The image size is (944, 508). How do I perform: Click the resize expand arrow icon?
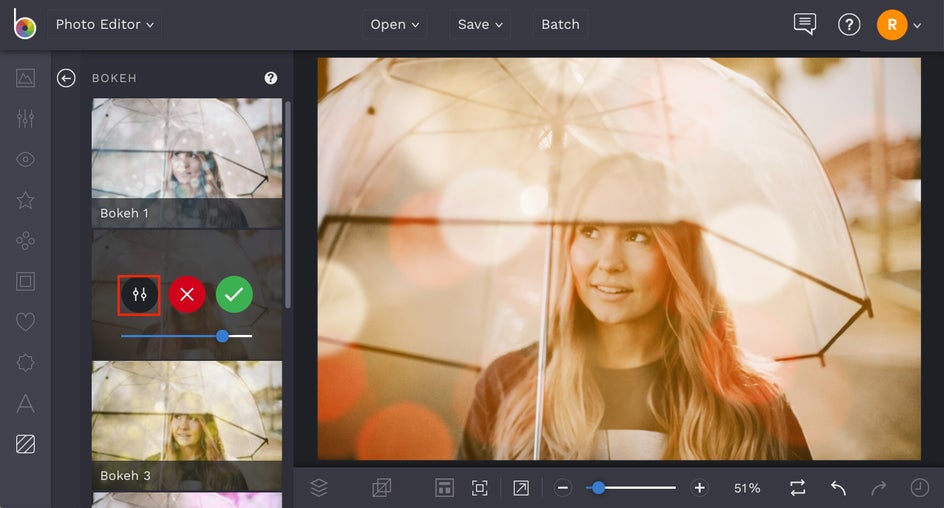pos(521,488)
